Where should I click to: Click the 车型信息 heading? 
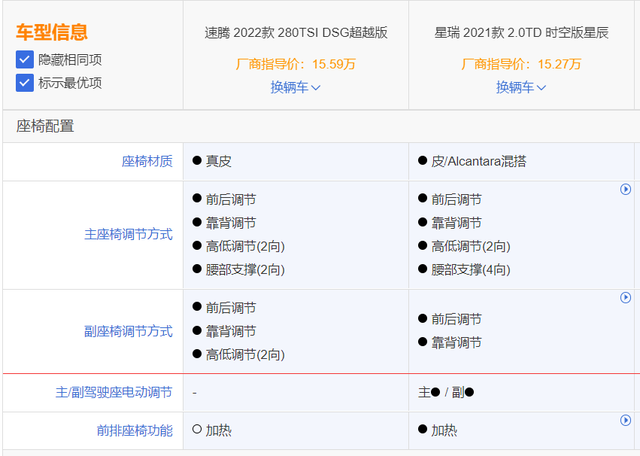[x=52, y=32]
